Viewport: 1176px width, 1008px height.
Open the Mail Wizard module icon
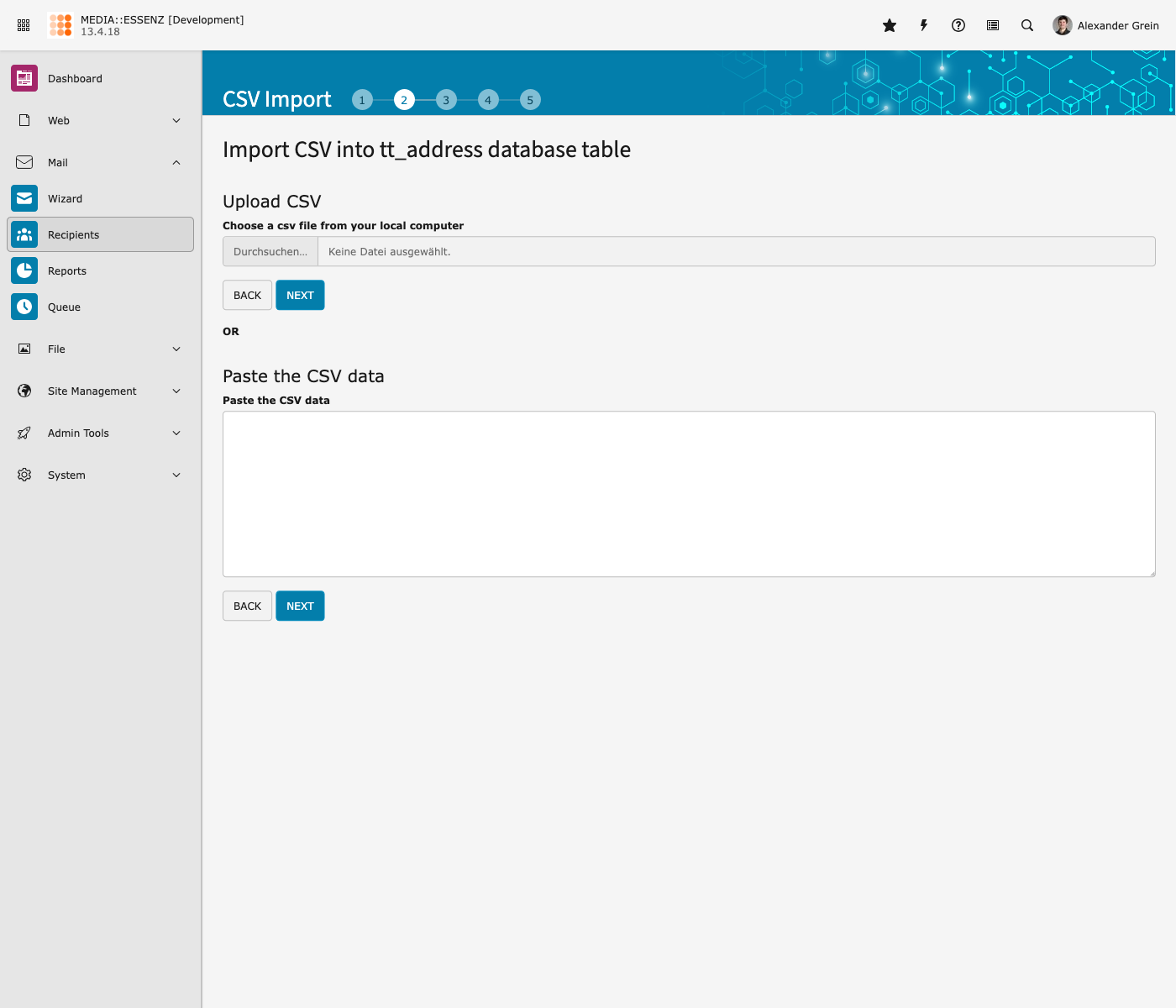point(24,198)
